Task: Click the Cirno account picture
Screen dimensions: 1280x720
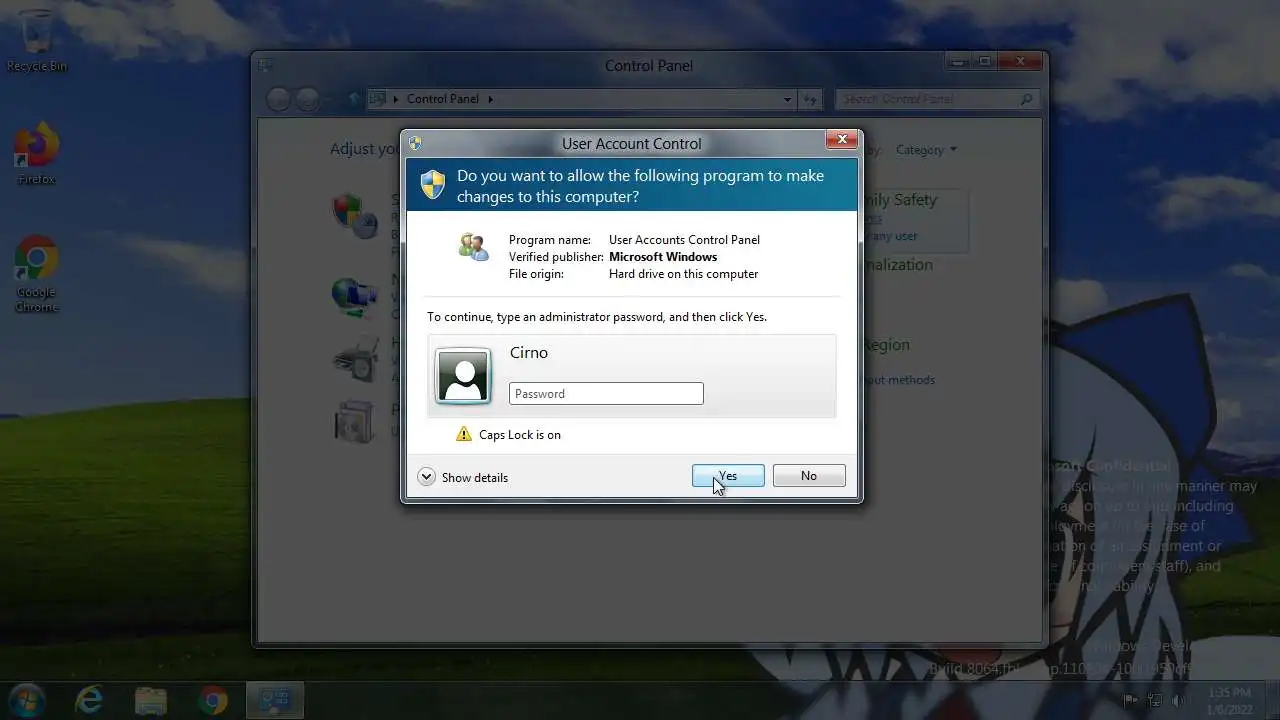Action: point(463,376)
